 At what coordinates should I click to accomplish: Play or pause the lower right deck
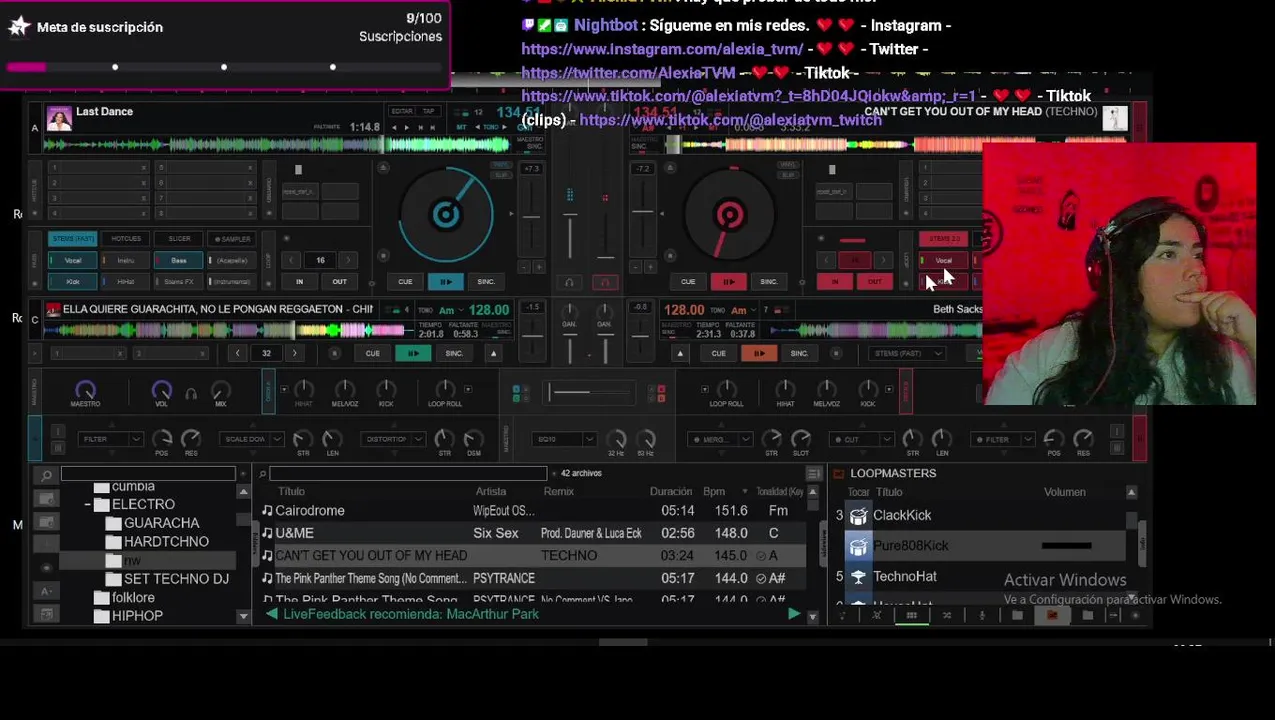tap(759, 353)
